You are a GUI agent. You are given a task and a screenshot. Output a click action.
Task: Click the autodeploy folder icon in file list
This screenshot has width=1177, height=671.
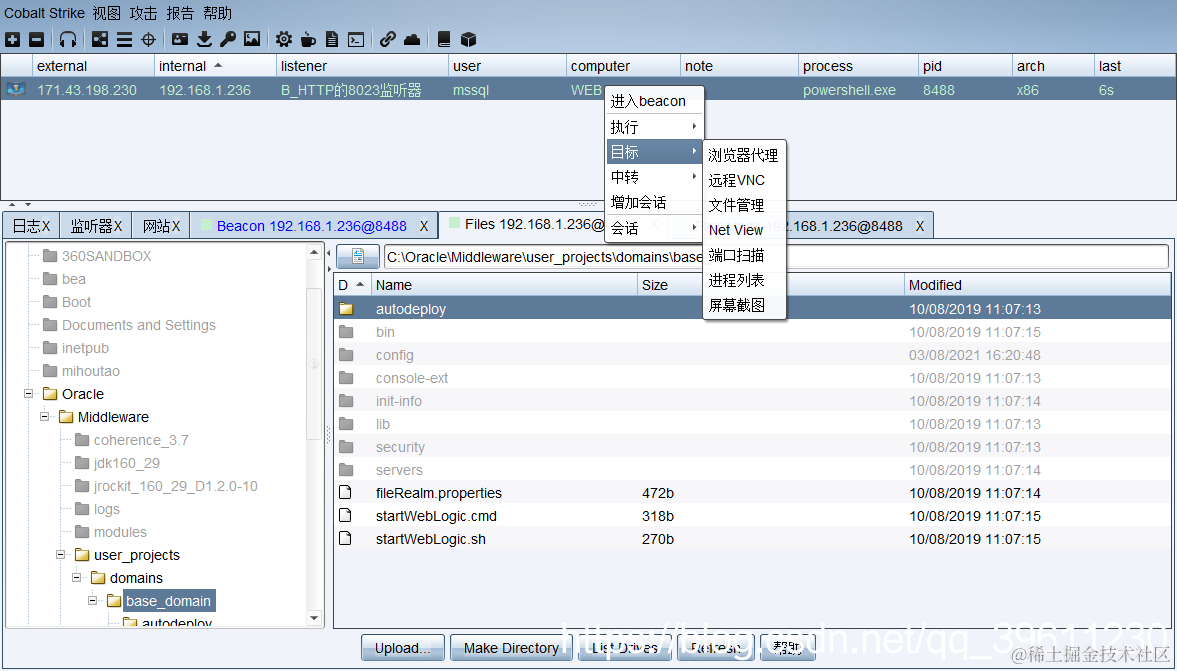(x=346, y=308)
